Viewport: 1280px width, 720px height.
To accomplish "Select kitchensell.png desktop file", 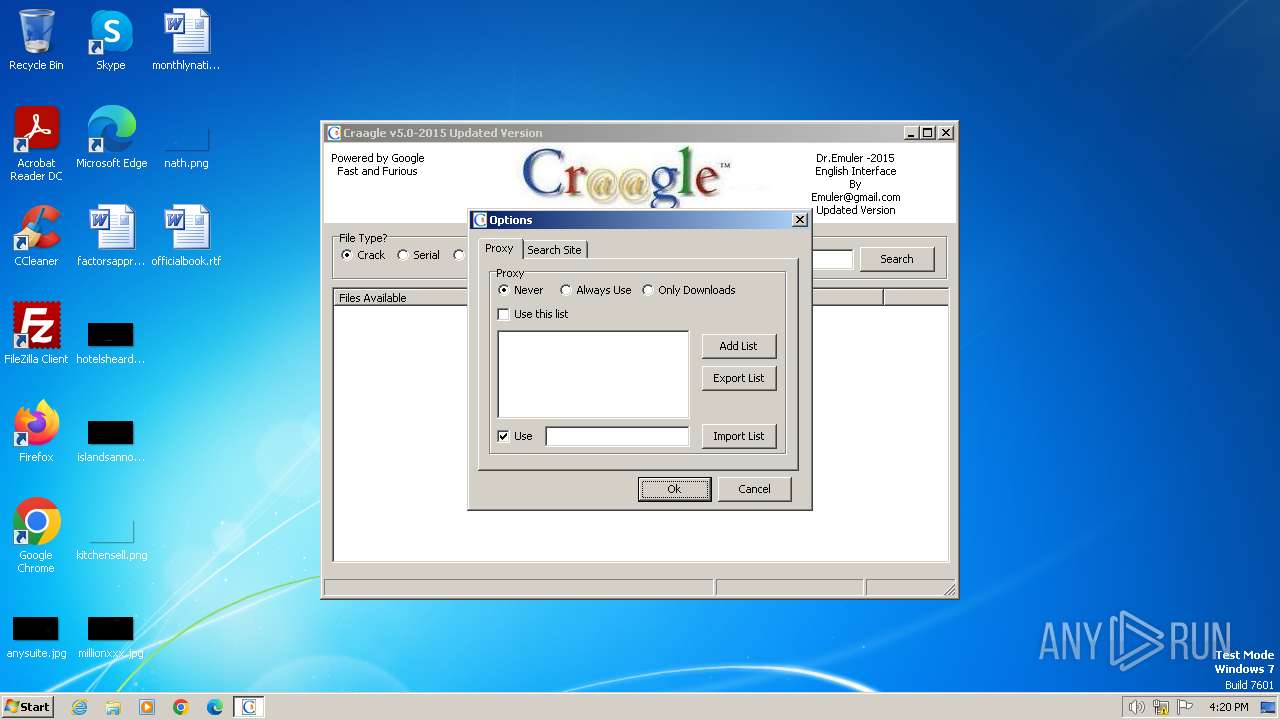I will [x=111, y=539].
